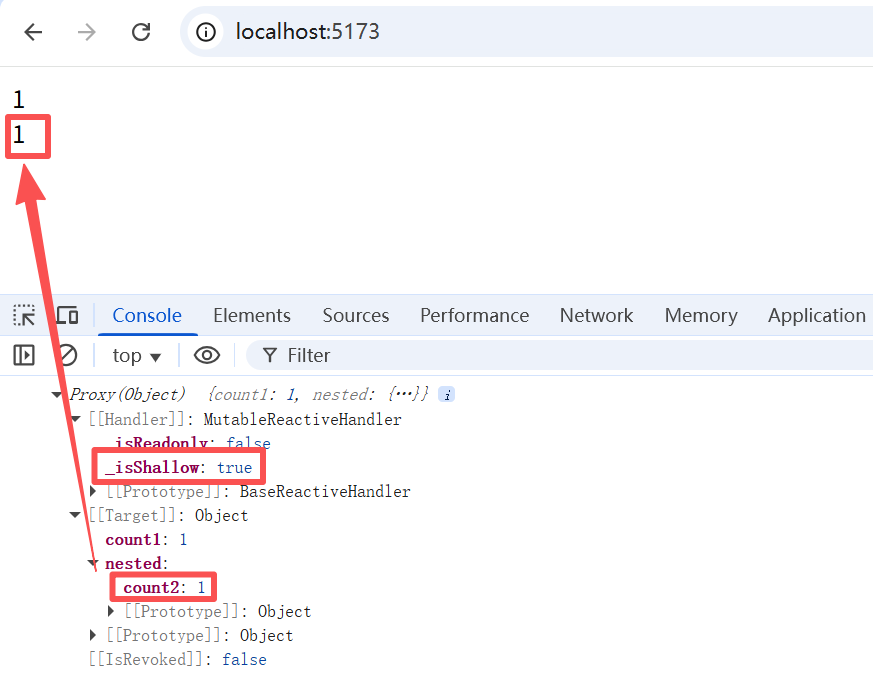
Task: Click the first 1 on the page
Action: pos(19,100)
